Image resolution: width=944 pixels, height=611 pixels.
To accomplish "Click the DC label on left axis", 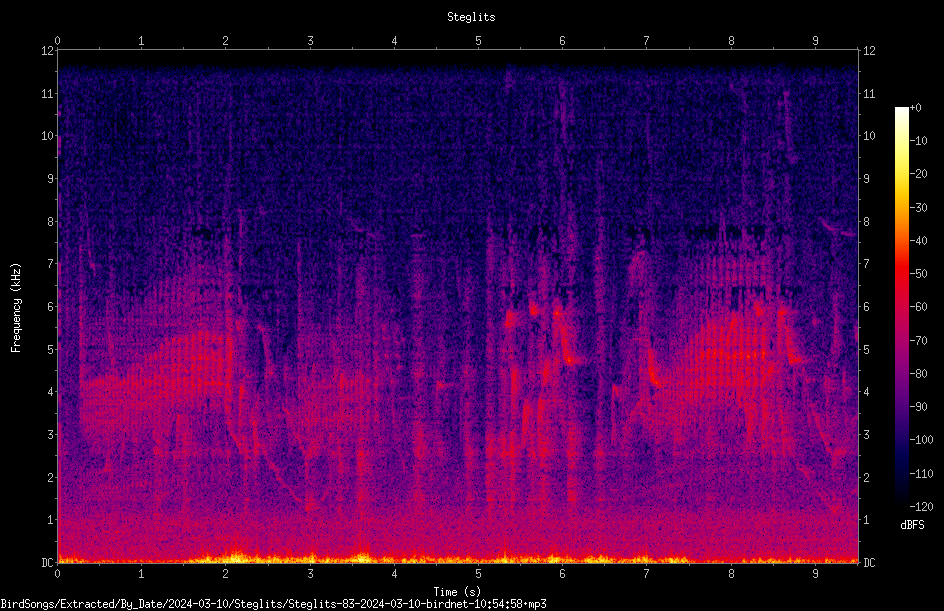I will (x=47, y=562).
